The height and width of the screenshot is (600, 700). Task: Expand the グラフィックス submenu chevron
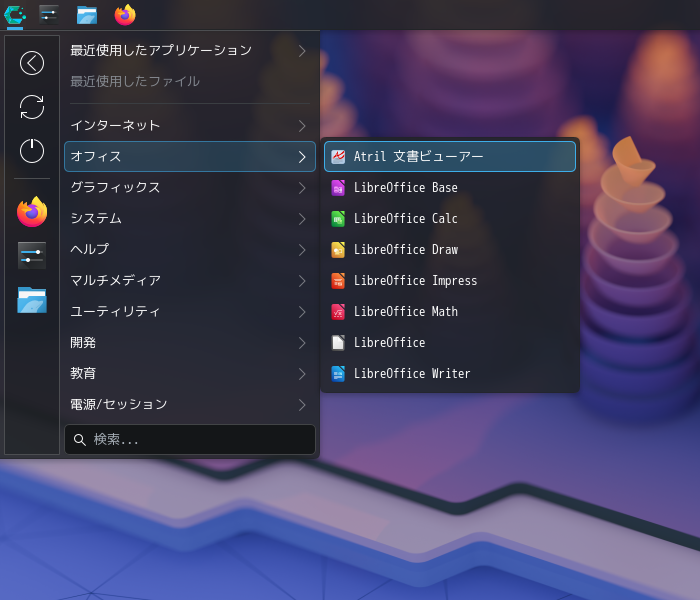coord(302,188)
